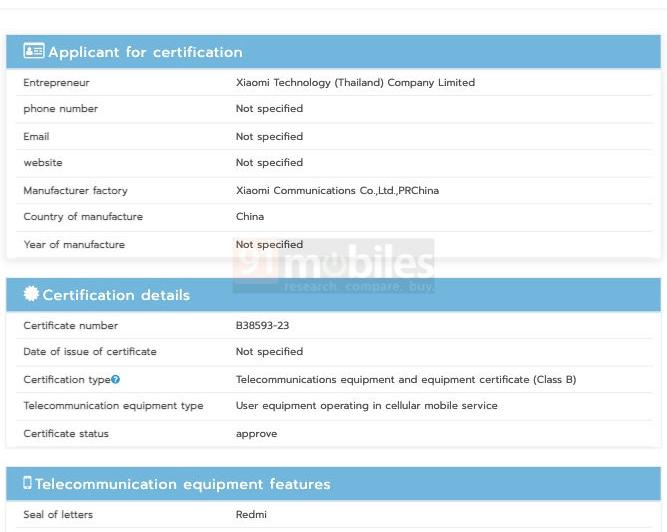Click Not specified in Year of manufacture row
This screenshot has width=667, height=532.
pyautogui.click(x=269, y=245)
